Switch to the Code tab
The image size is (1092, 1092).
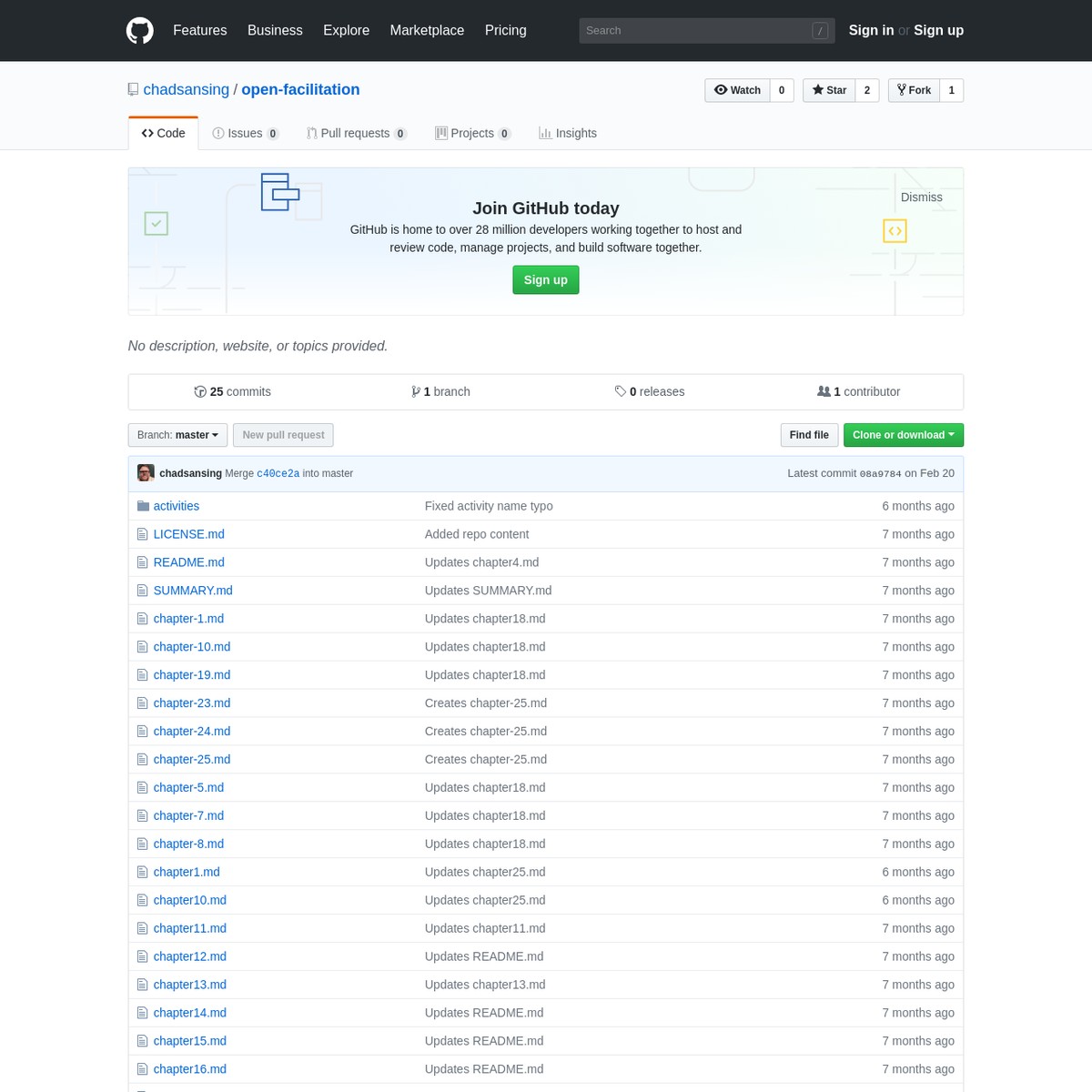point(164,133)
